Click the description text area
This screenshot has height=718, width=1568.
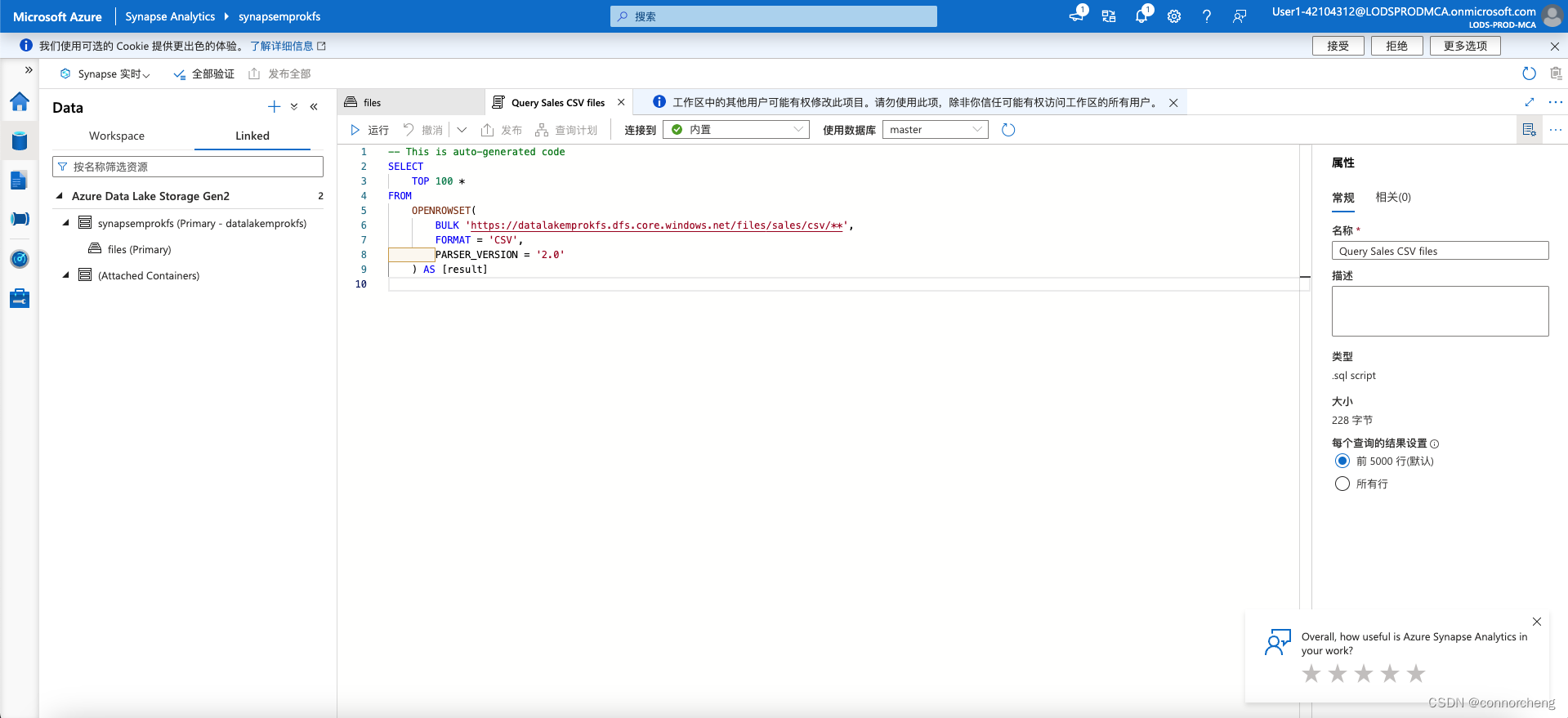point(1441,311)
